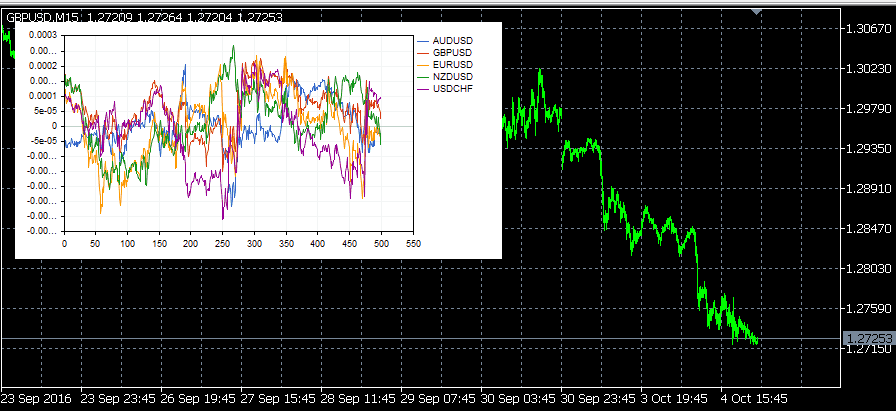Click the 29 Sep 07:45 time label
The width and height of the screenshot is (896, 411).
[x=438, y=398]
